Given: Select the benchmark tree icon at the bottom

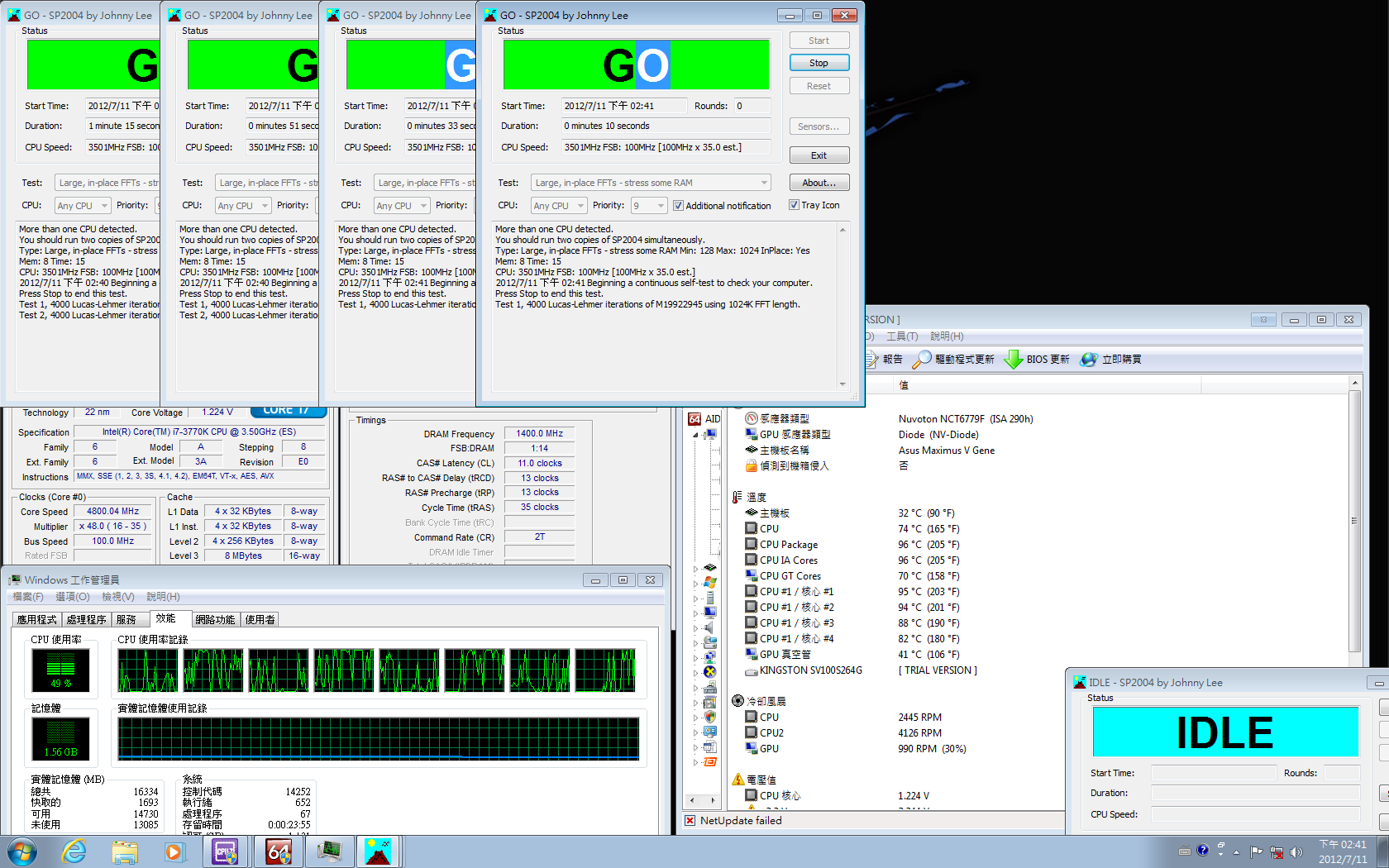Looking at the screenshot, I should pos(709,761).
